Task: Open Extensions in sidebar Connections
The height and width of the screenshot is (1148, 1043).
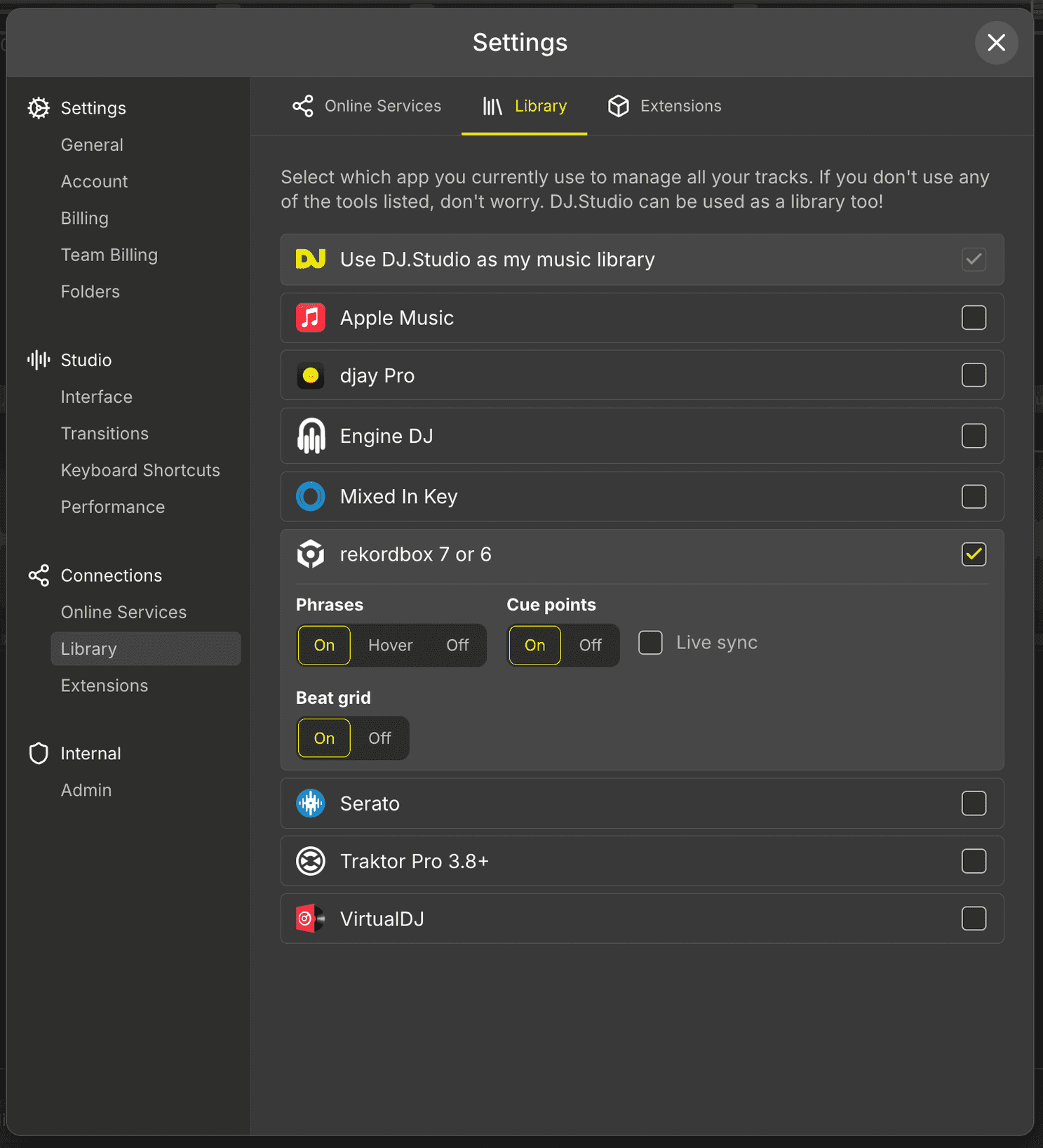Action: tap(104, 686)
